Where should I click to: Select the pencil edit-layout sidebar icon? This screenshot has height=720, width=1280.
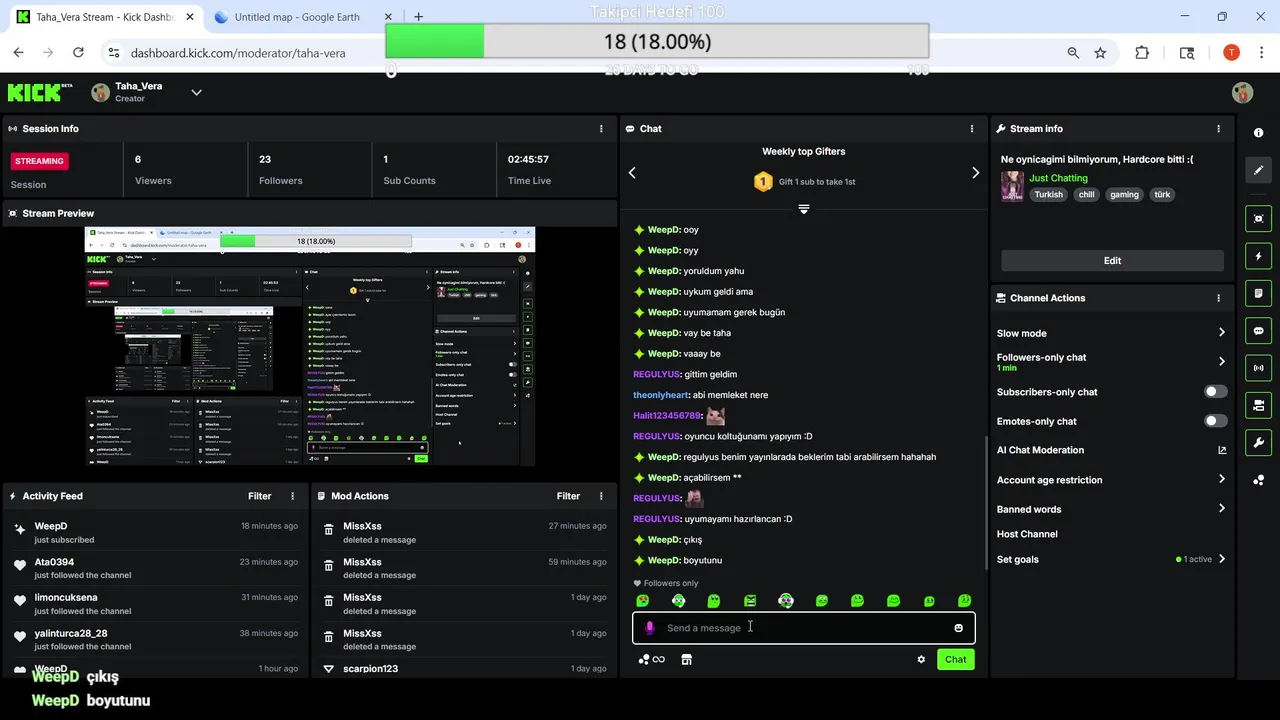(x=1258, y=170)
